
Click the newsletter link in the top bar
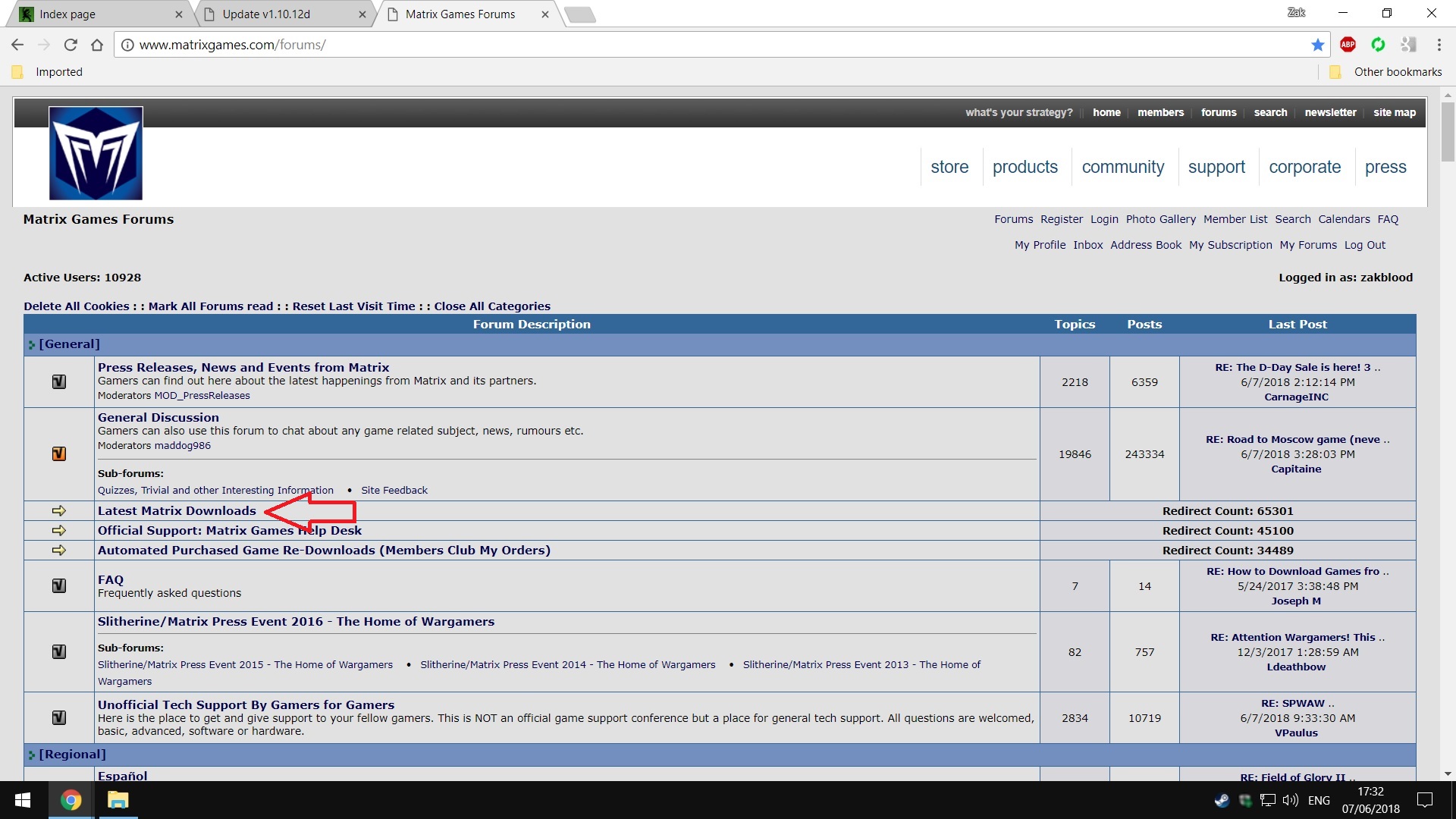[x=1330, y=112]
